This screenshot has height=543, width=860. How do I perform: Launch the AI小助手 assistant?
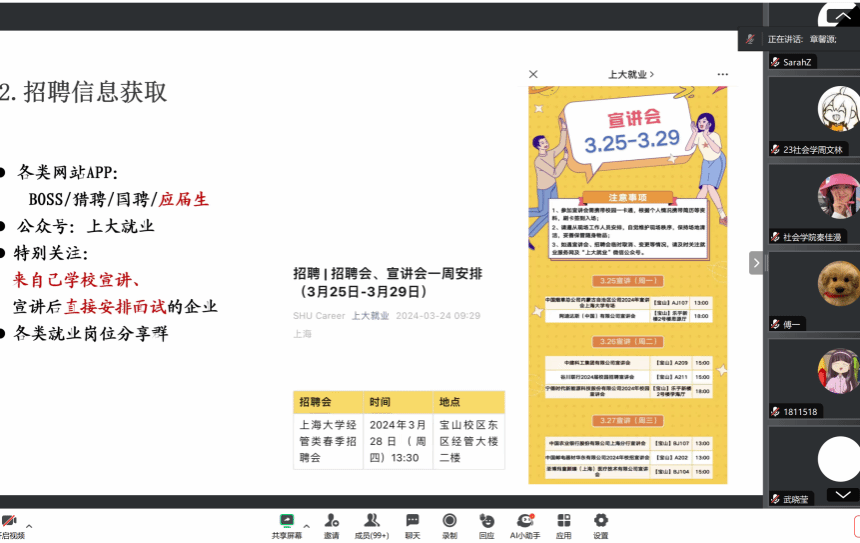(x=524, y=521)
